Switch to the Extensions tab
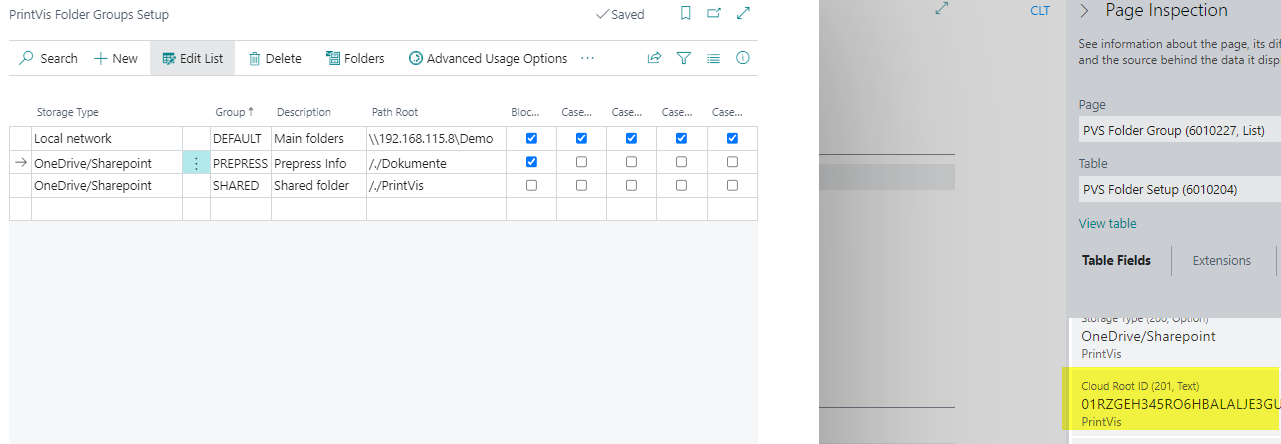 (1221, 260)
